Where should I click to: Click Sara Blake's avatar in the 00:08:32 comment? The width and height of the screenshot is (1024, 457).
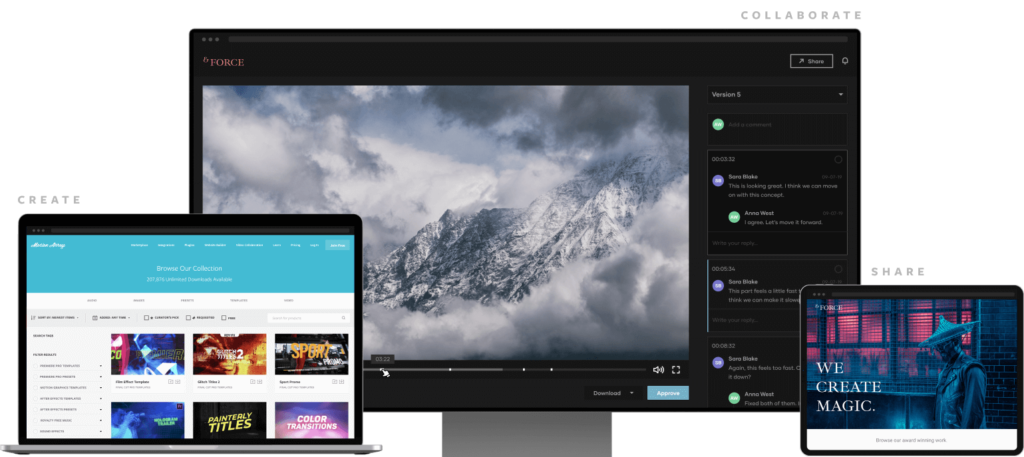point(718,362)
